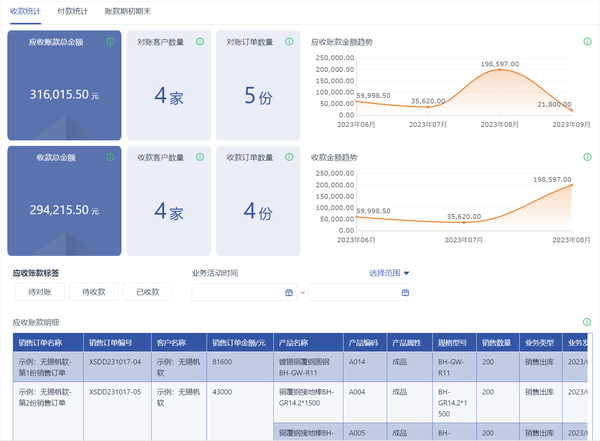This screenshot has height=441, width=600.
Task: Click the start date input field
Action: click(244, 292)
